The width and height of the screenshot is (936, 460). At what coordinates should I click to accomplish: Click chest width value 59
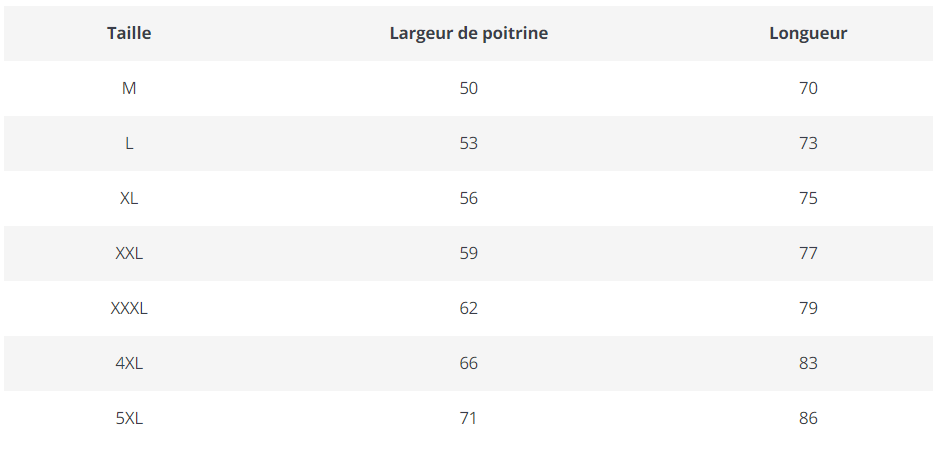point(468,253)
